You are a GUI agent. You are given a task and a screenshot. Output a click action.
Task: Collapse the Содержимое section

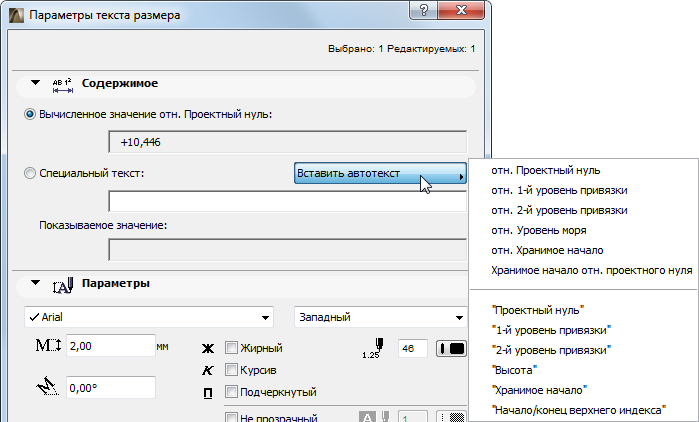click(36, 82)
